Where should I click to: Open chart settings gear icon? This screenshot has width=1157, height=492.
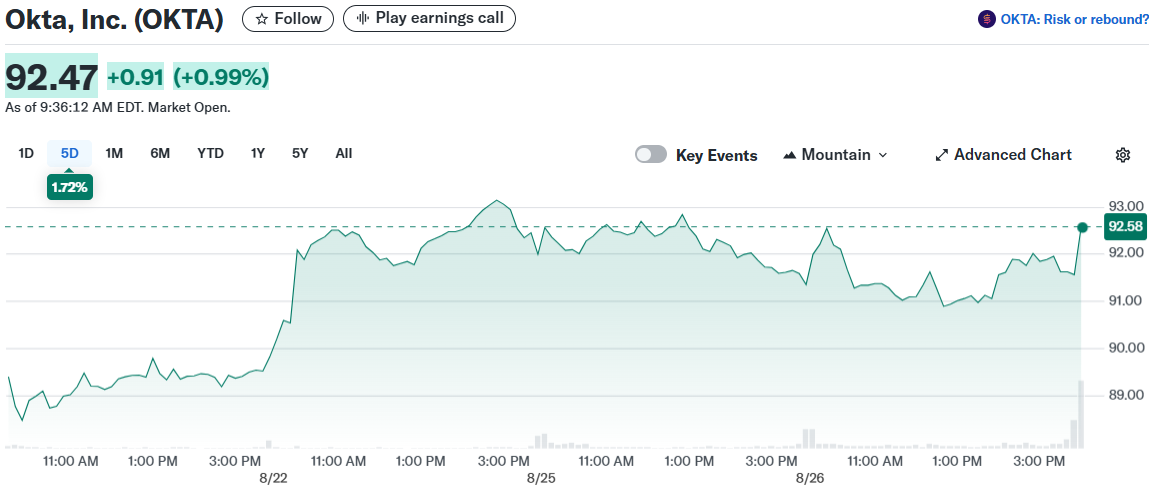coord(1122,155)
